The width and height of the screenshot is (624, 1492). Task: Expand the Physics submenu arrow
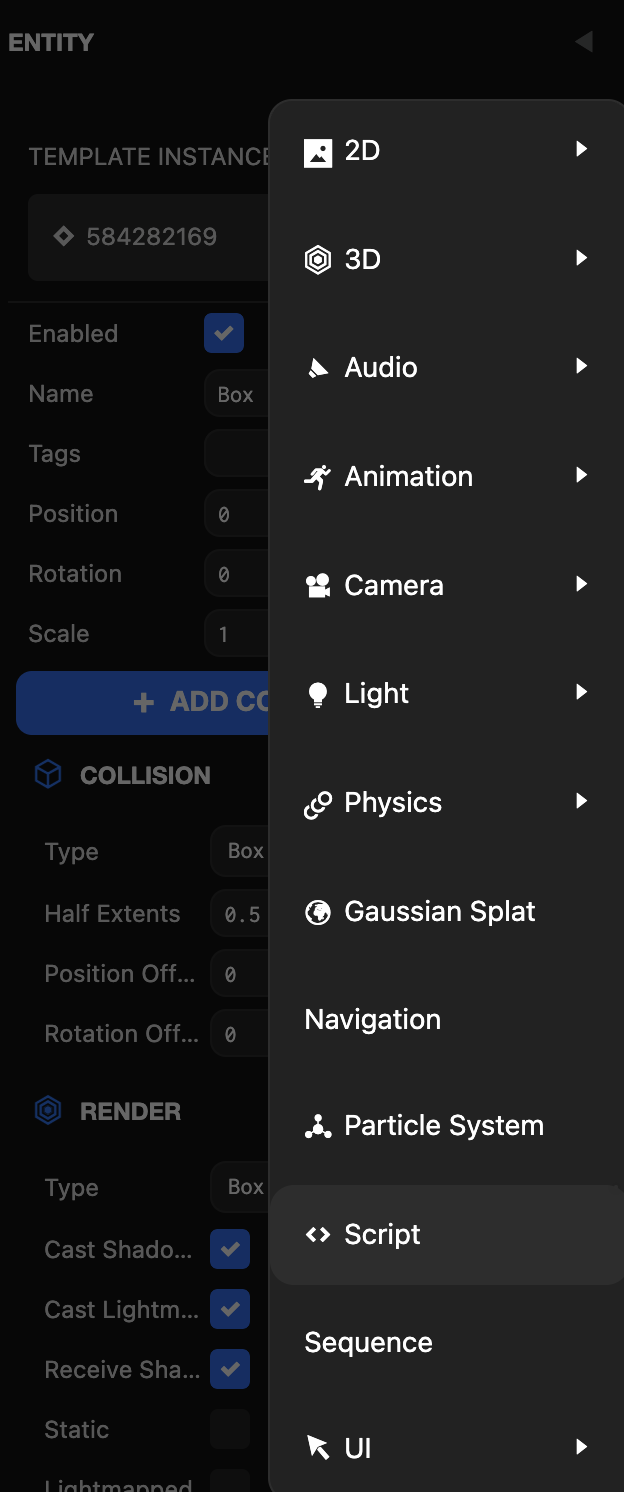(581, 801)
